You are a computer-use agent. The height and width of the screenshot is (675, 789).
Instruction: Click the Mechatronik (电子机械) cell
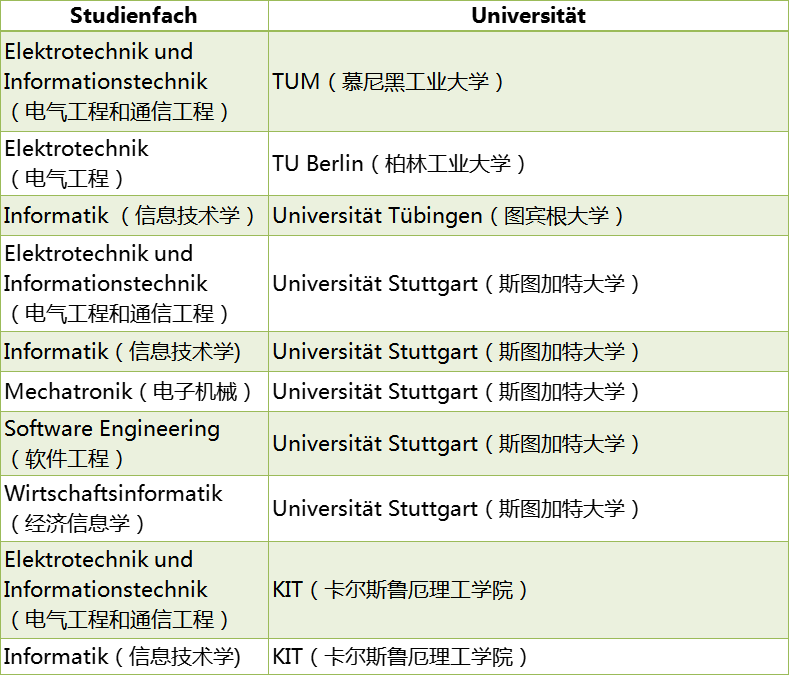click(134, 391)
